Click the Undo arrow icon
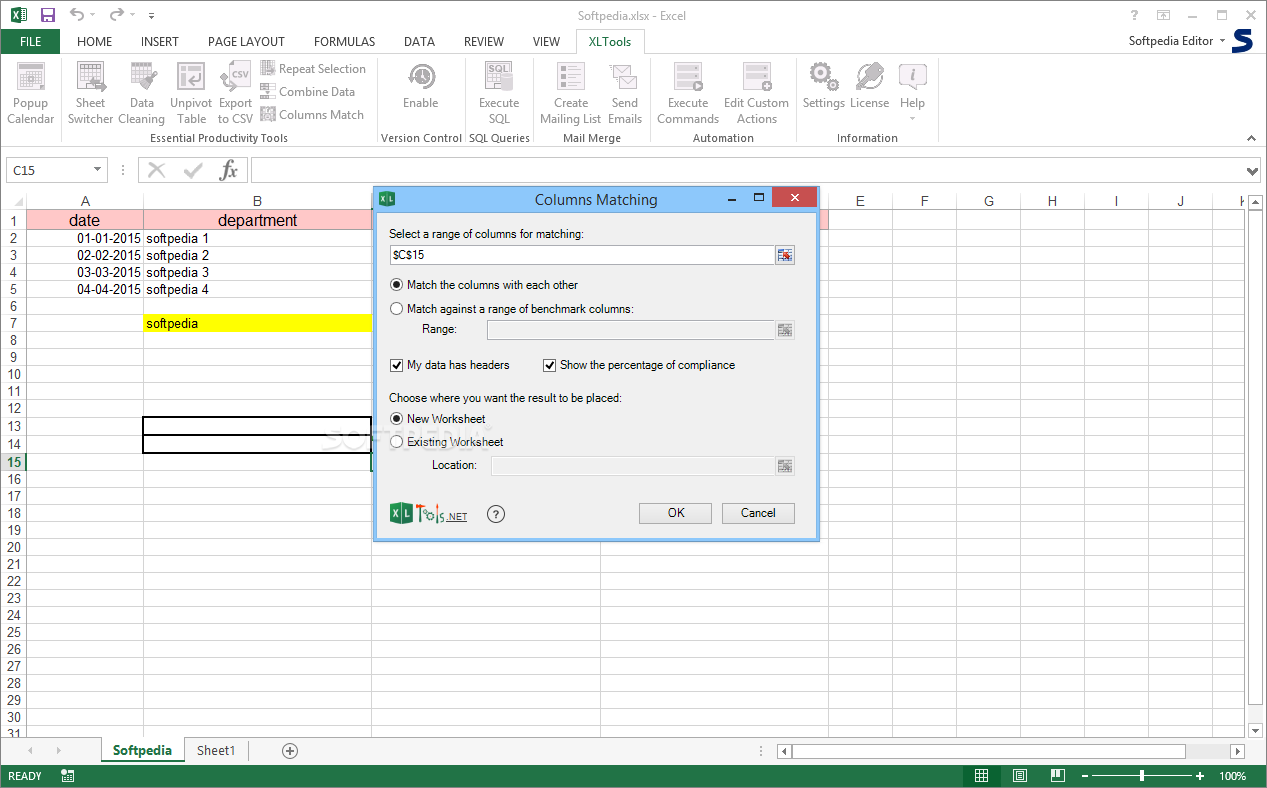Viewport: 1267px width, 788px height. pos(77,15)
